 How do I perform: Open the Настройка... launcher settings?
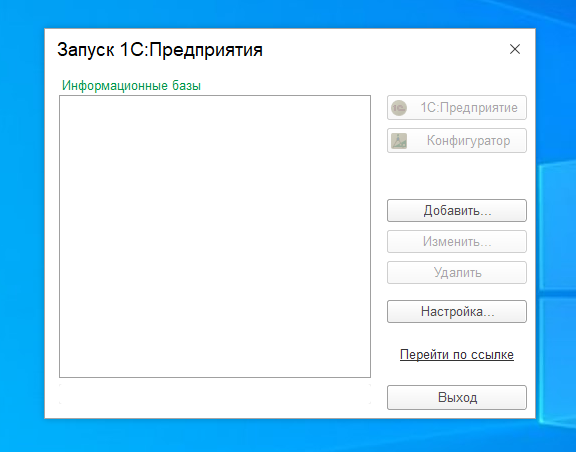(x=457, y=312)
